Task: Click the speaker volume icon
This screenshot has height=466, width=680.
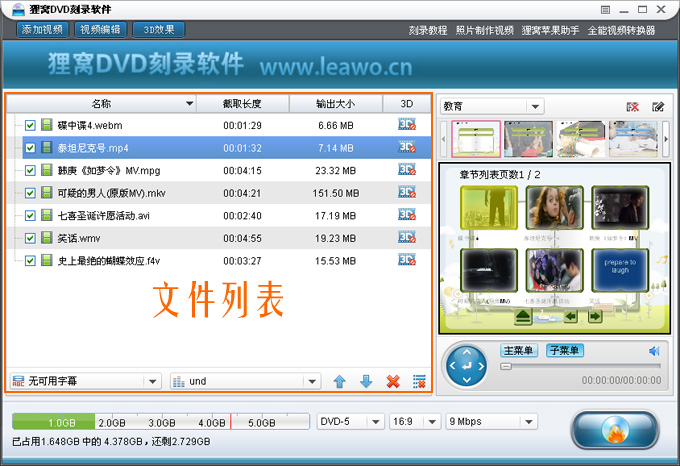Action: tap(654, 351)
